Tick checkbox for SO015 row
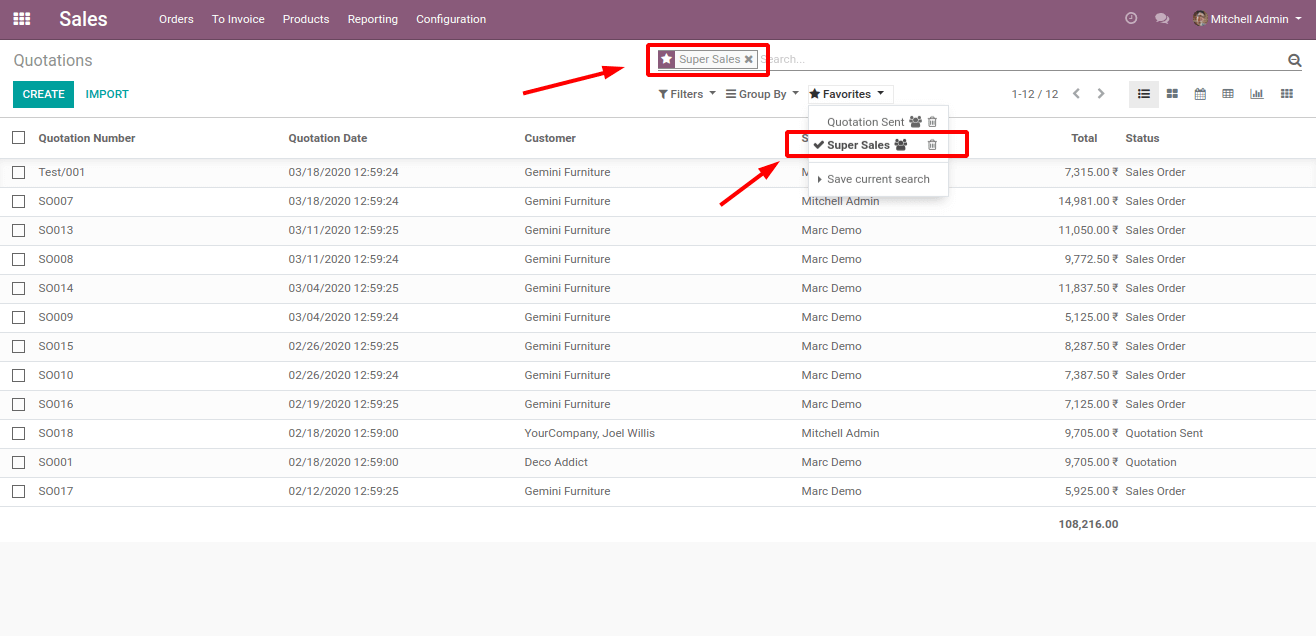Screen dimensions: 1316x636 click(18, 346)
